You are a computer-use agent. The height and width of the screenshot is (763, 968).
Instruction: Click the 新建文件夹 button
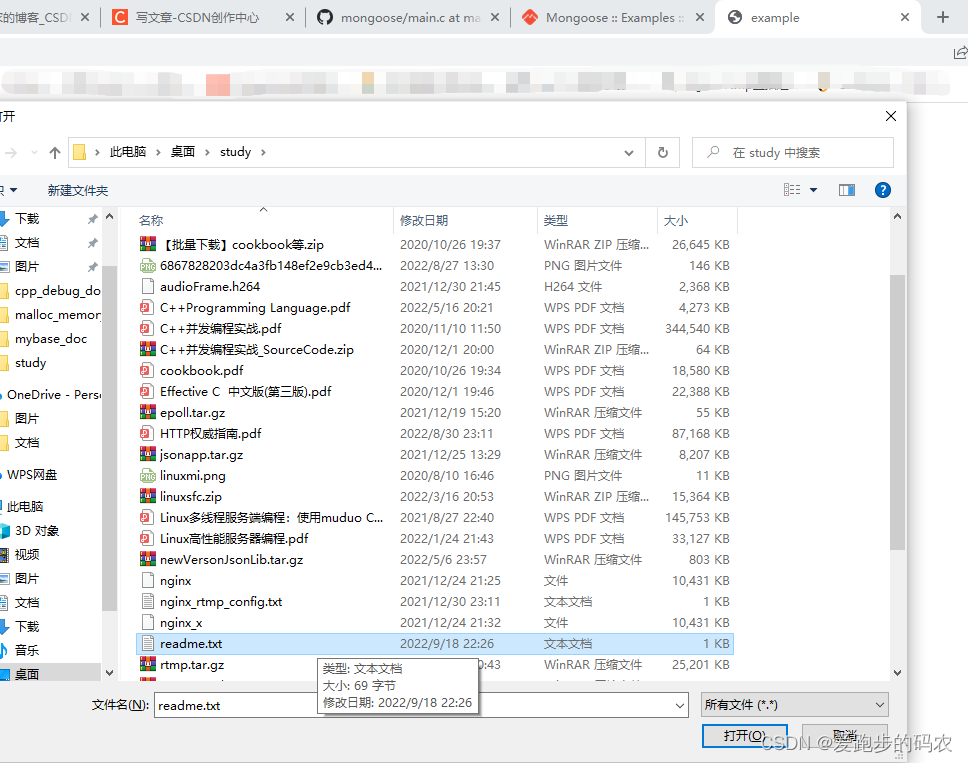click(x=77, y=189)
